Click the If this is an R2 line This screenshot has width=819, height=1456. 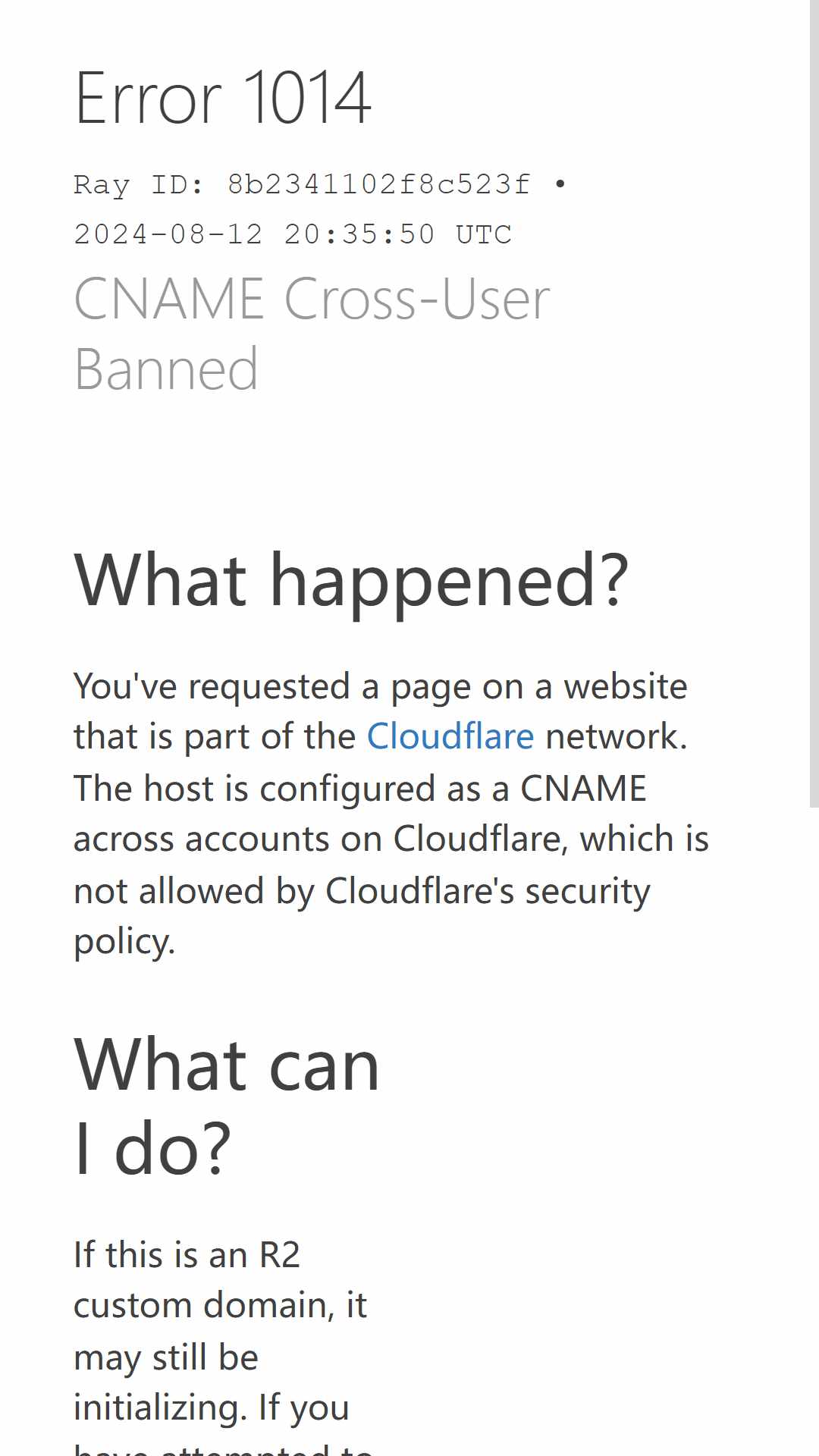coord(187,1254)
